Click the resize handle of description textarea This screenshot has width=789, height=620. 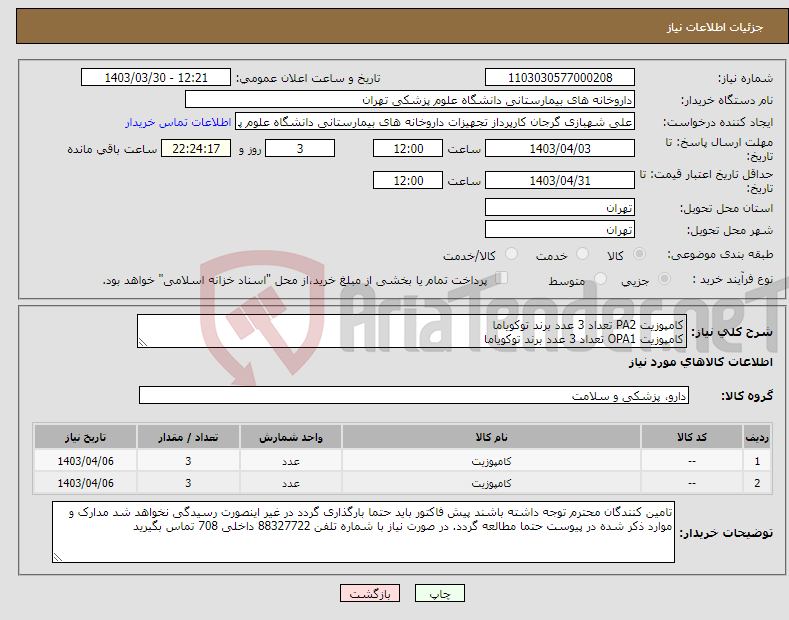click(142, 343)
